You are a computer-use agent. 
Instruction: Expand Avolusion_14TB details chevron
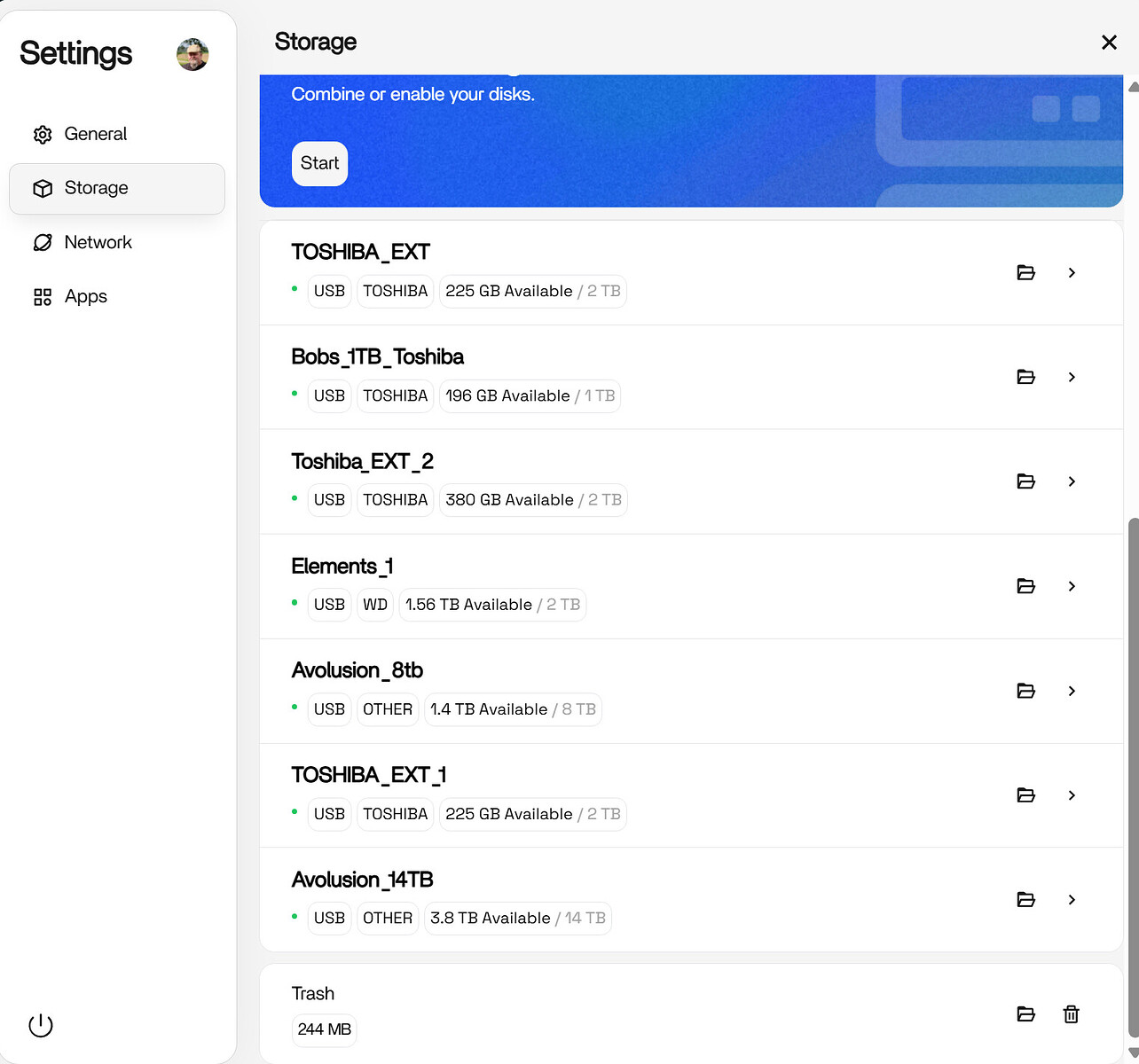point(1072,900)
